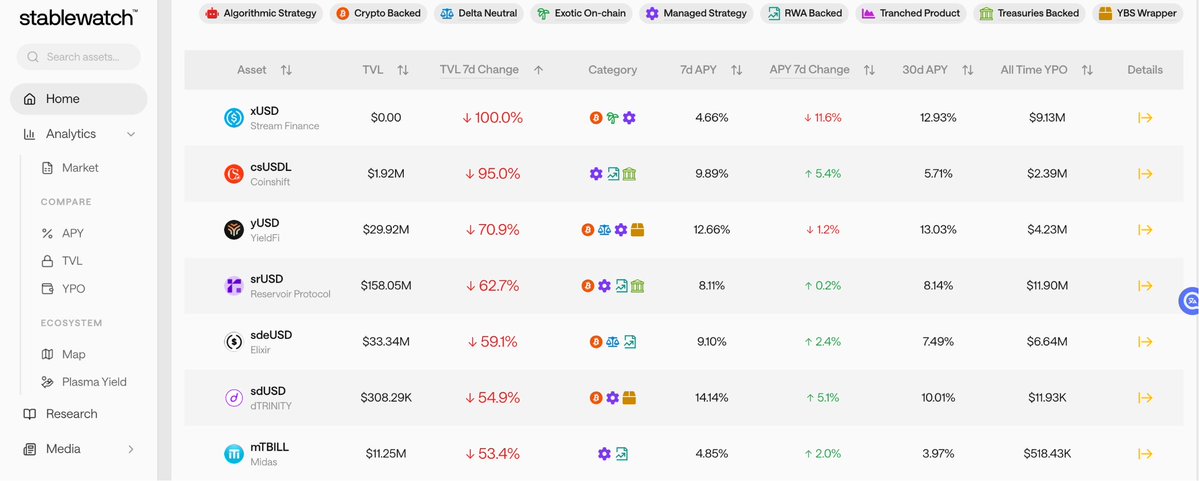Click the xUSD Stream Finance logo icon
Screen dimensions: 1199x481
(x=234, y=118)
